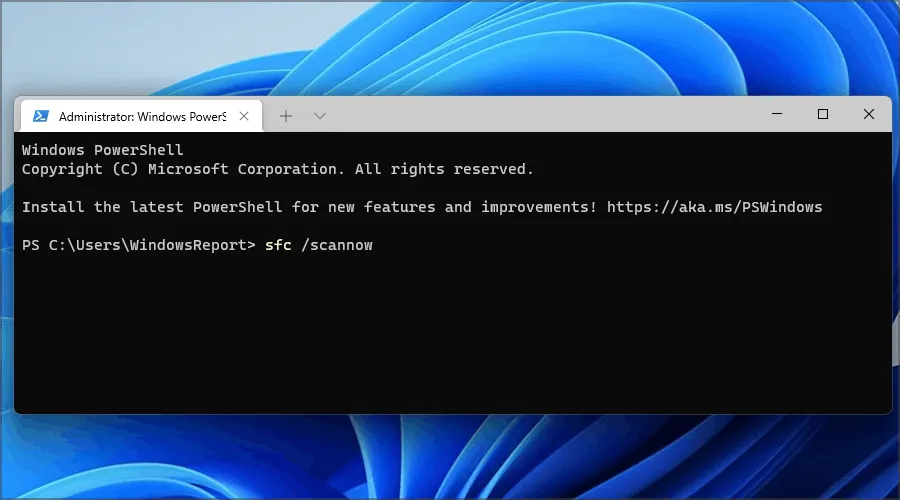The image size is (900, 500).
Task: Click the desktop wallpaper below the window
Action: point(450,460)
